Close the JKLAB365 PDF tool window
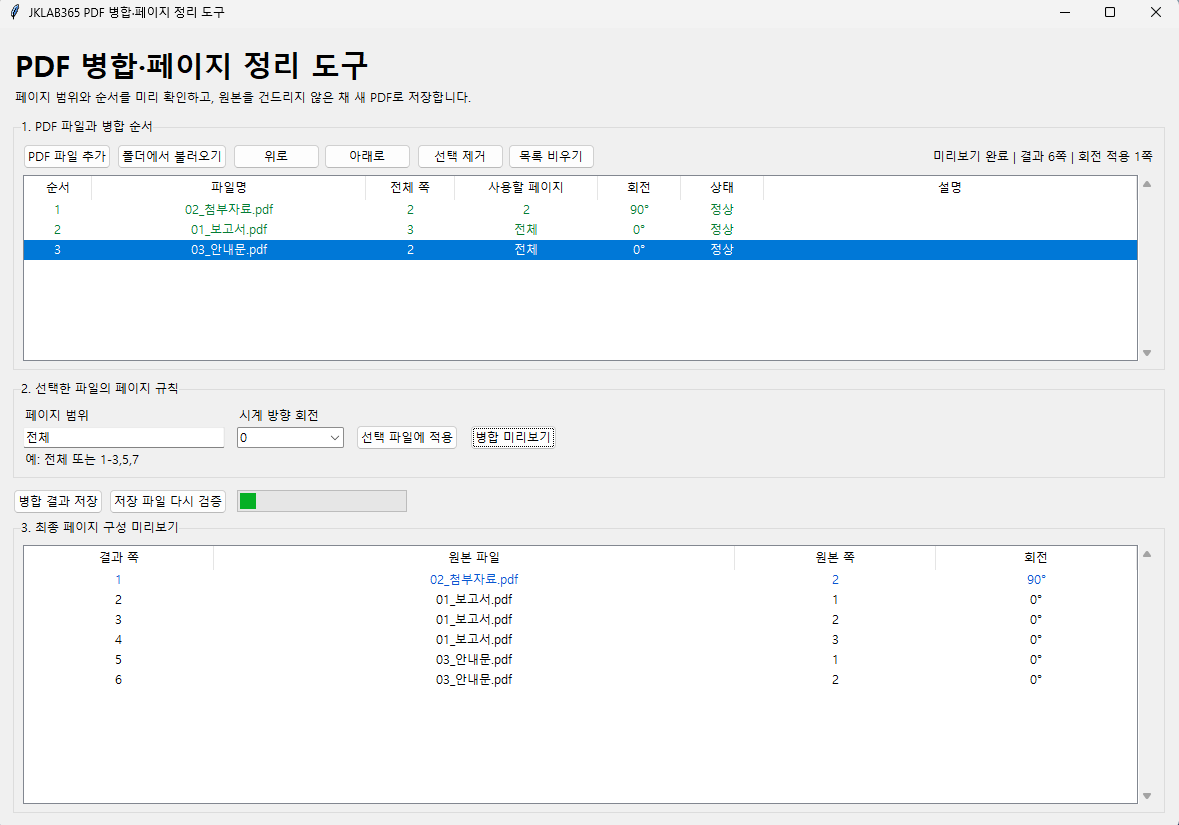Screen dimensions: 1179x825 [x=1156, y=12]
